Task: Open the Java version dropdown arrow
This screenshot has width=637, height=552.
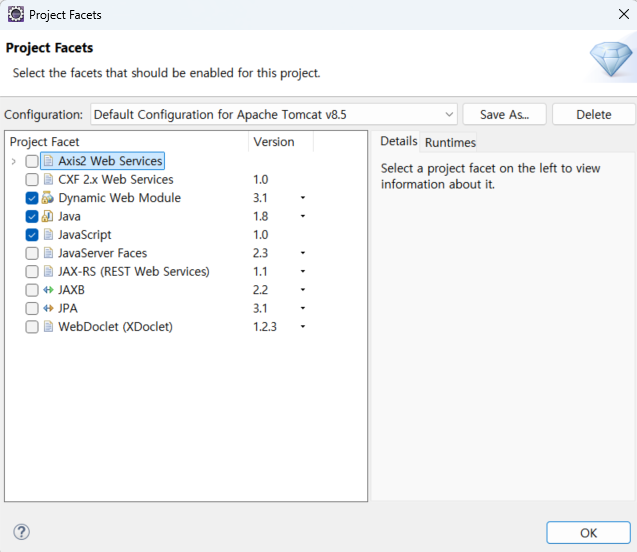Action: pos(303,216)
